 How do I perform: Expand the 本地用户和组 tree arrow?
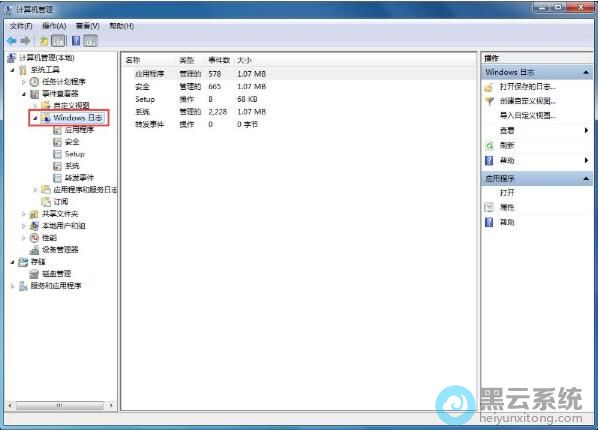24,226
